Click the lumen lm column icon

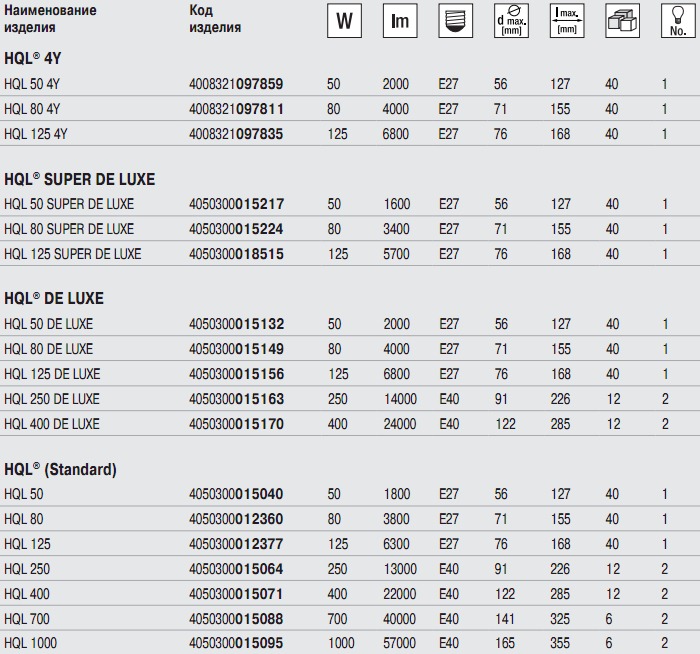click(400, 21)
